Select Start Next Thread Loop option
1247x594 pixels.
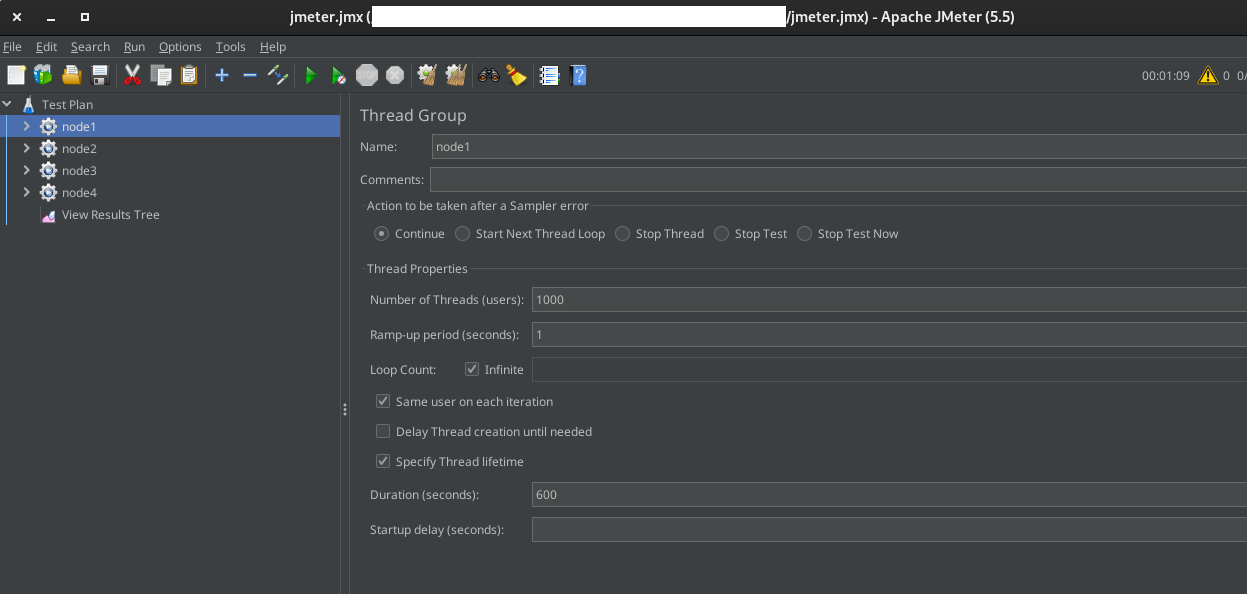[x=462, y=234]
